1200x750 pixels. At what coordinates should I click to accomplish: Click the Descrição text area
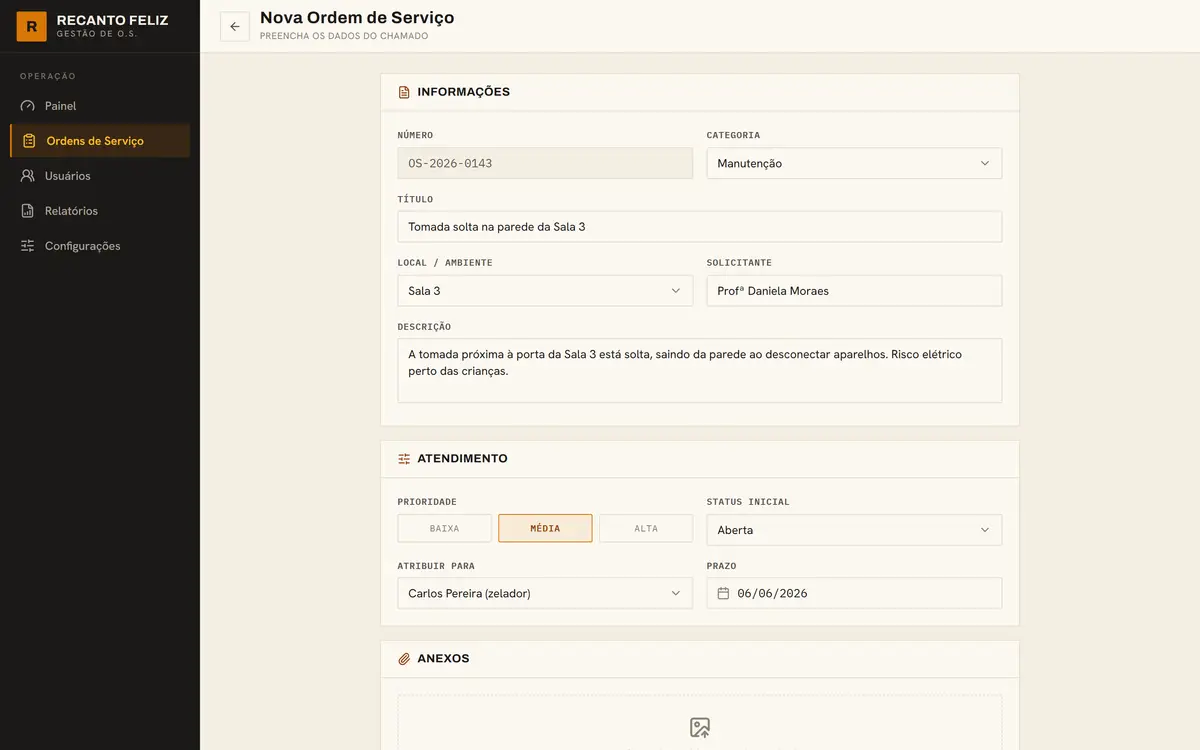[x=700, y=370]
